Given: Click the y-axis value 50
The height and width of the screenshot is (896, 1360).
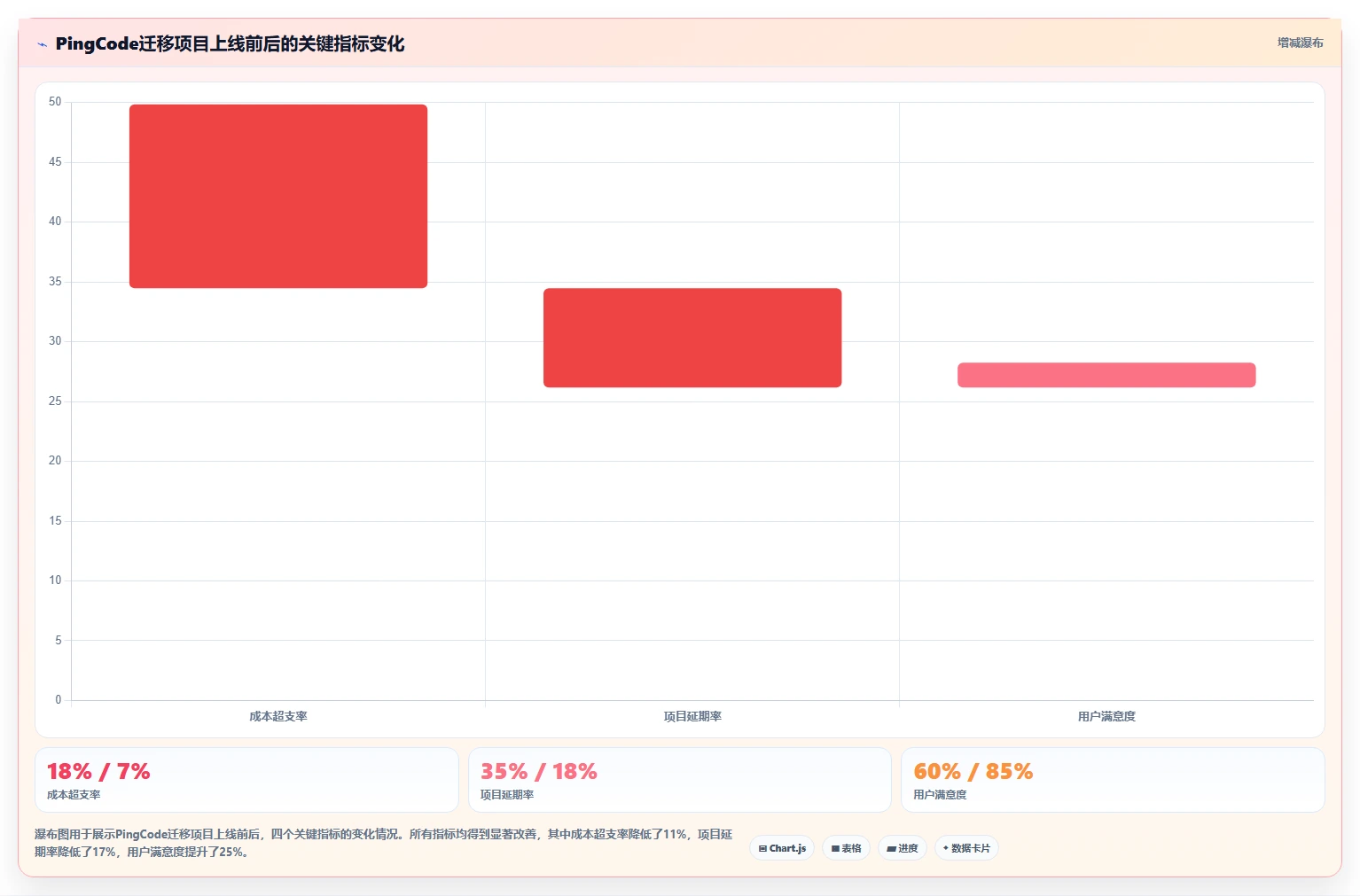Looking at the screenshot, I should tap(55, 102).
